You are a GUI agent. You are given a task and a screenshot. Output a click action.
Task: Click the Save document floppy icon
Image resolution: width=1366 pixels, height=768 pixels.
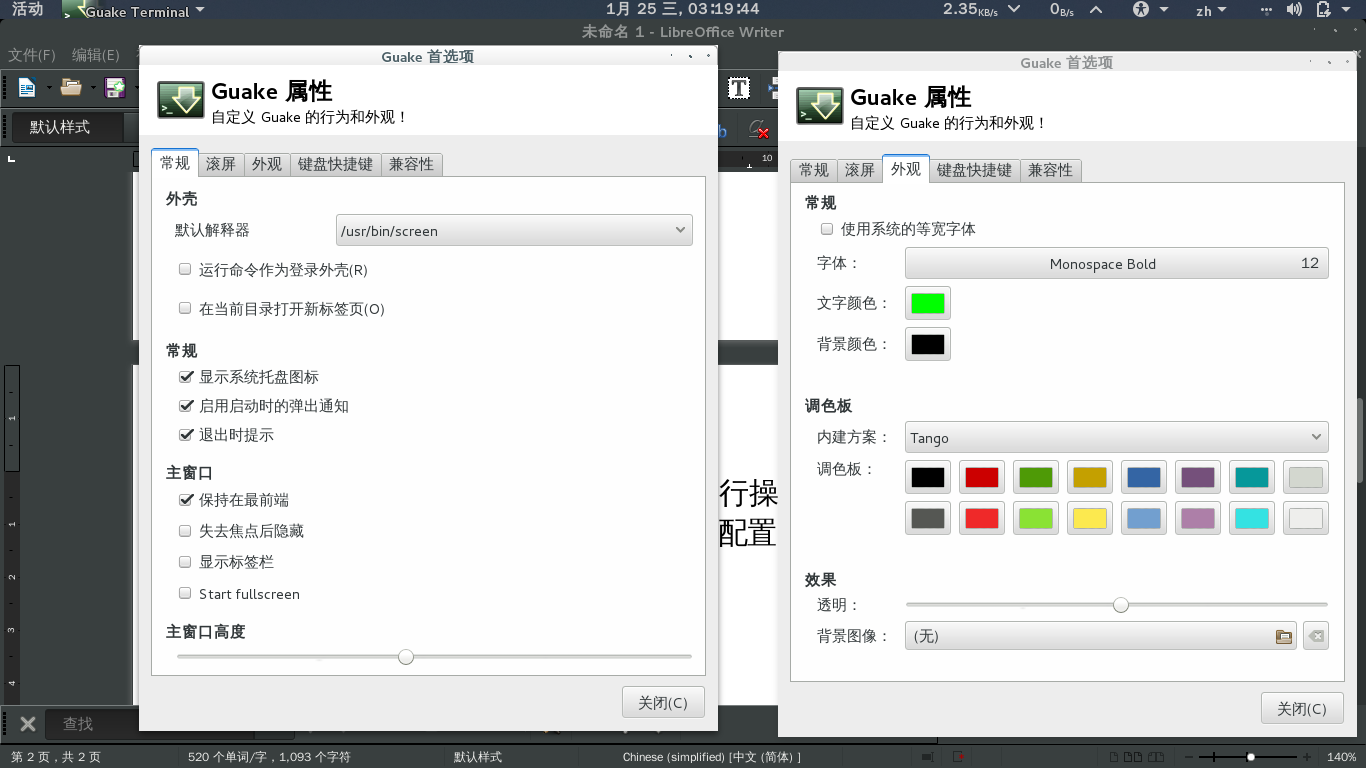tap(116, 88)
